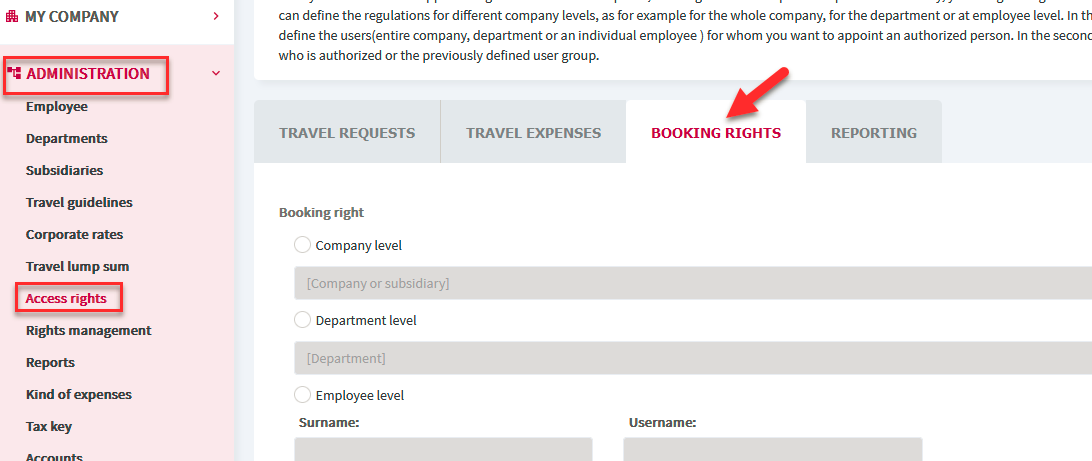
Task: Open the Department selection field
Action: tap(693, 359)
